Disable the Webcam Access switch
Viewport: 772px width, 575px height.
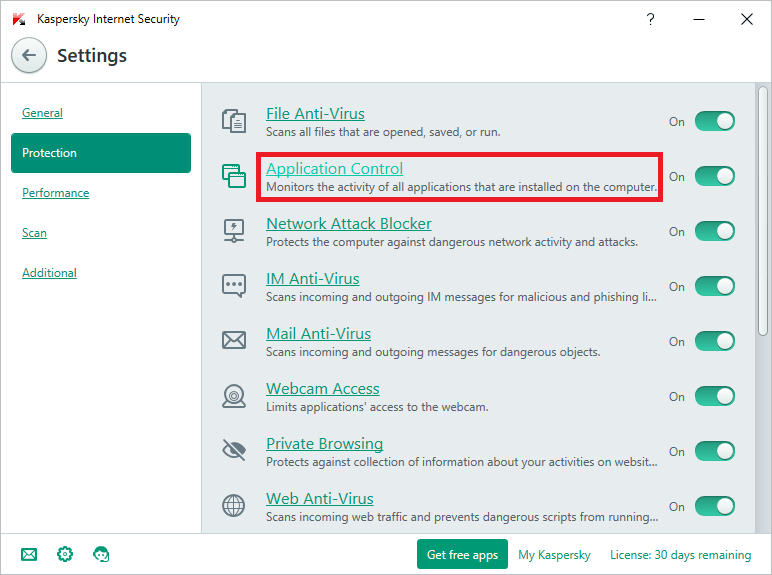714,396
